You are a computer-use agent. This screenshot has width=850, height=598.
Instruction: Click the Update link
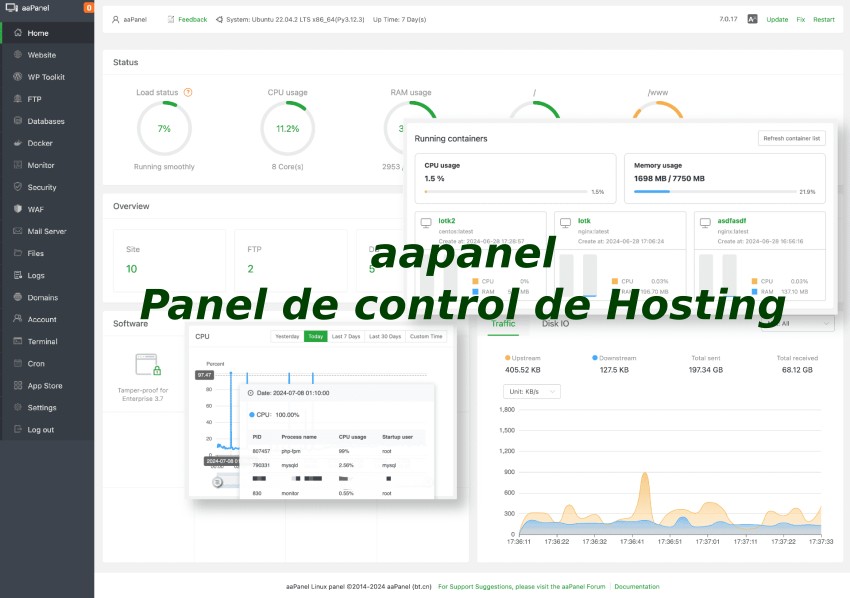pos(777,20)
